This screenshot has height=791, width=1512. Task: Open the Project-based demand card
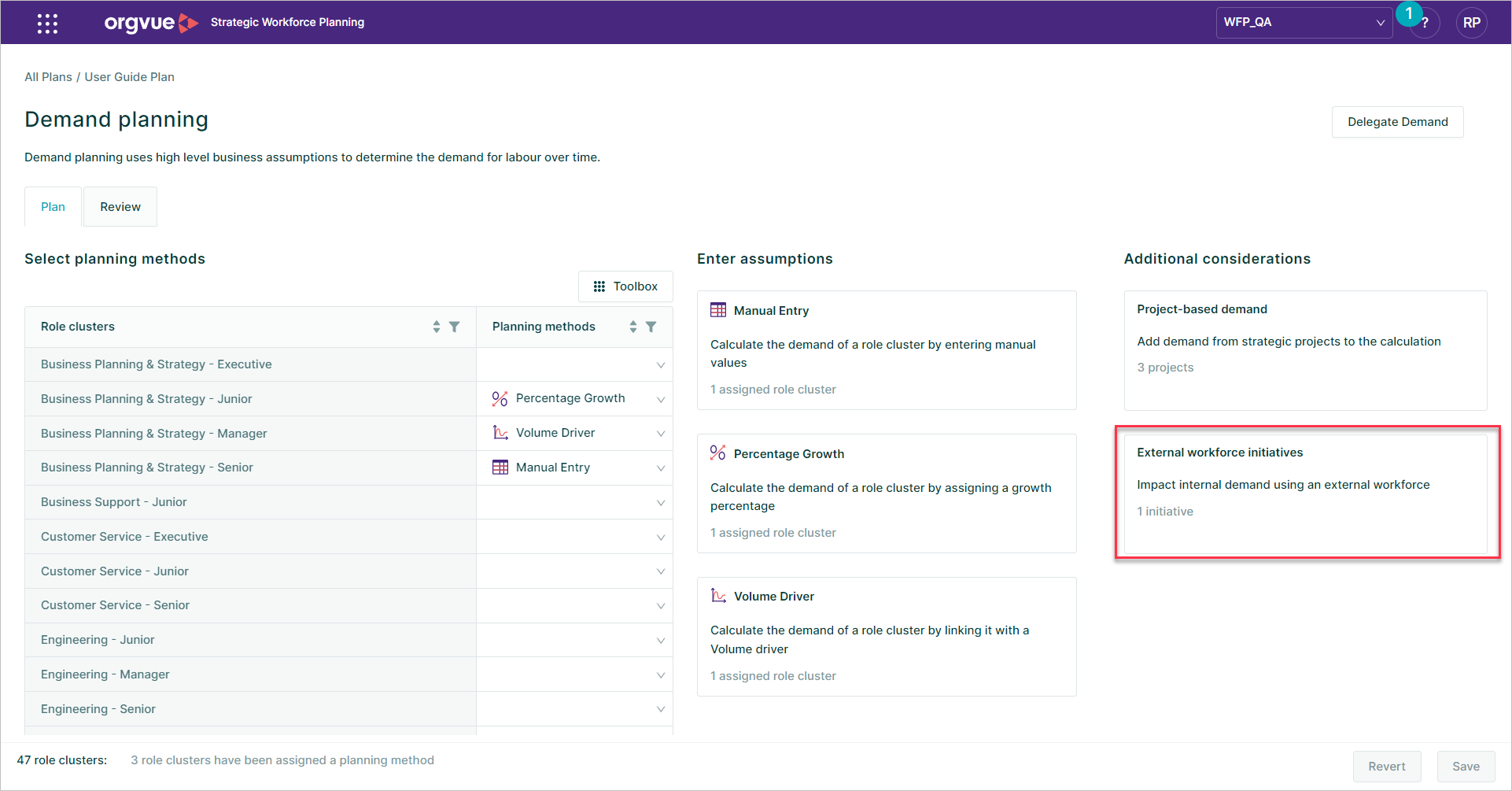click(x=1305, y=350)
